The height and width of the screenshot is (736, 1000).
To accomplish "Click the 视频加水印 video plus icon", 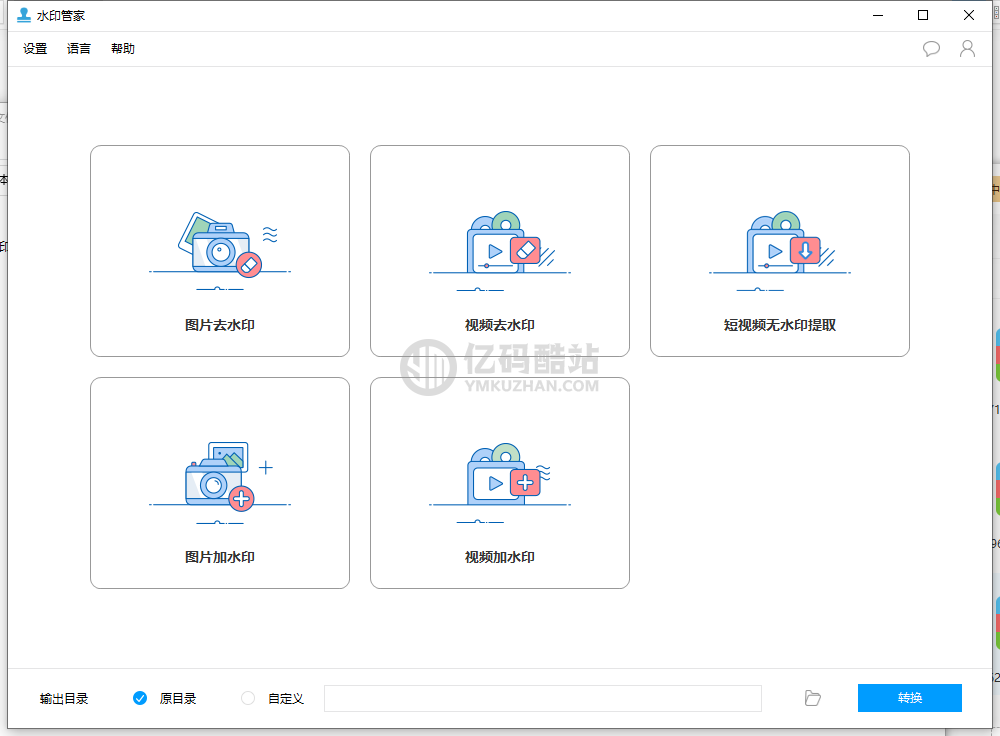I will 500,477.
